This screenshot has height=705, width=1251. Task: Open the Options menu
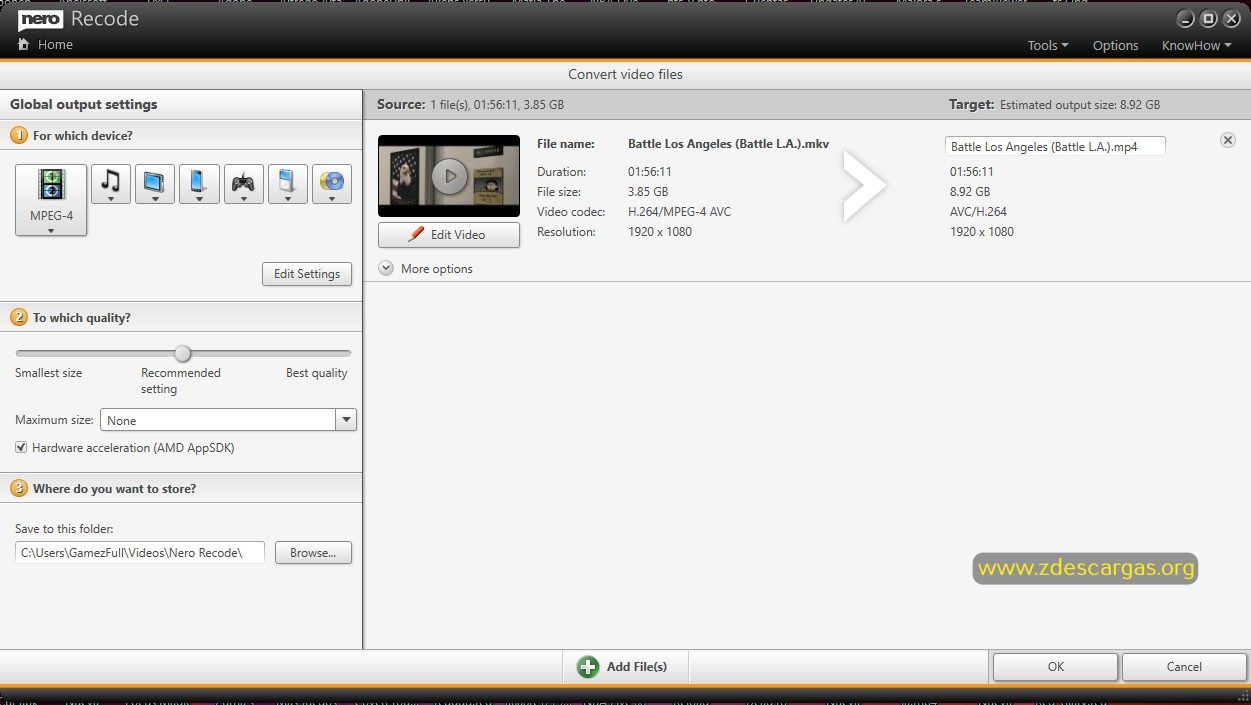(x=1115, y=45)
